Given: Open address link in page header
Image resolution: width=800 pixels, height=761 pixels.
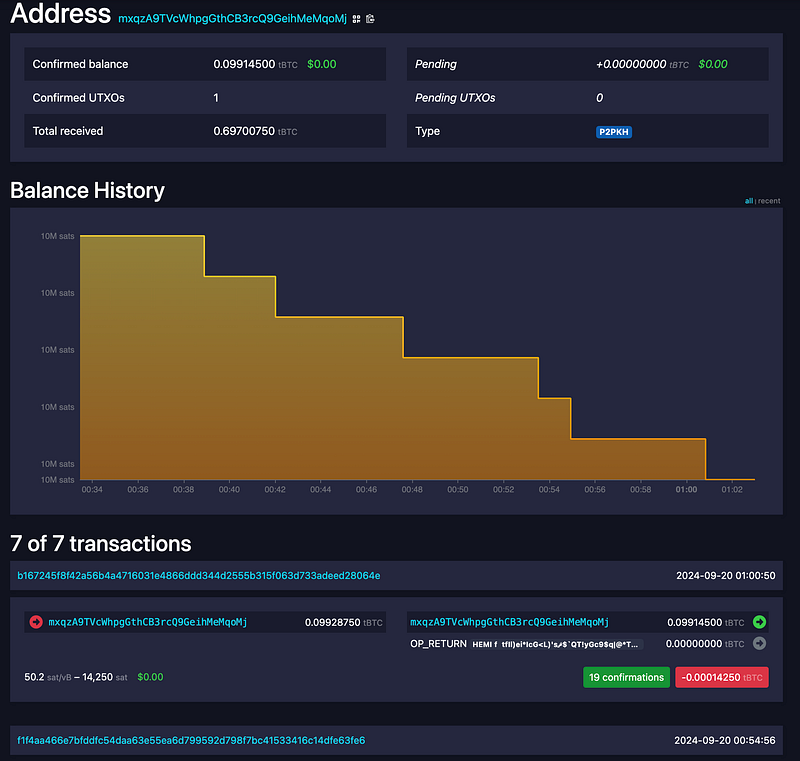Looking at the screenshot, I should click(232, 19).
